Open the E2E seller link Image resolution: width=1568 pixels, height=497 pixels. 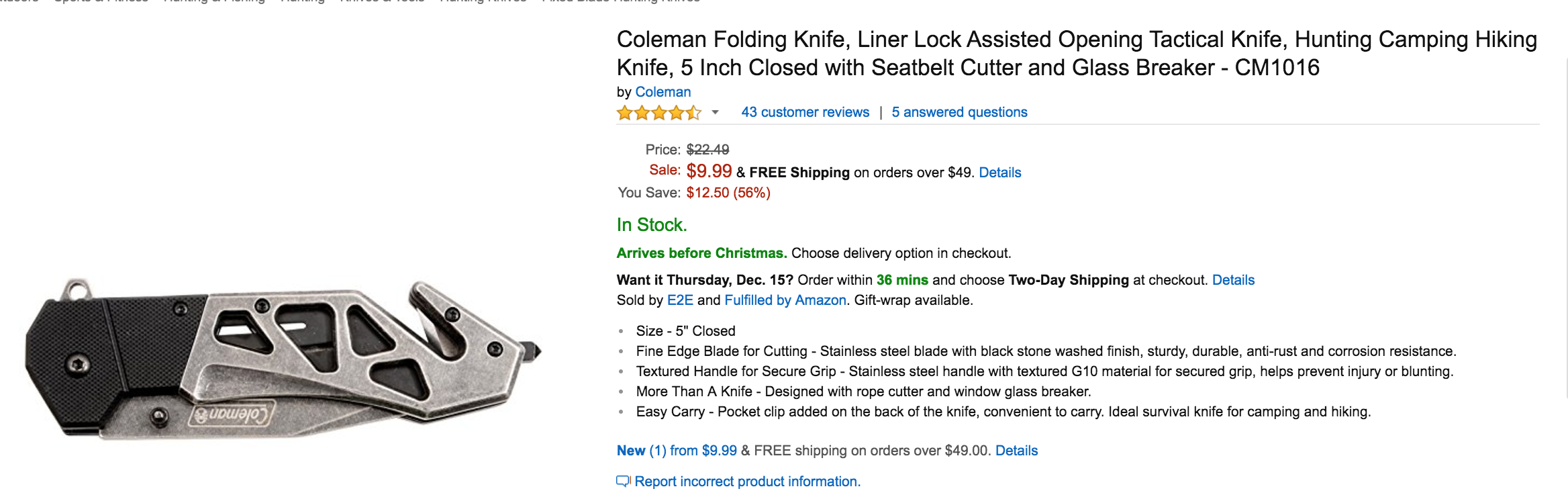click(679, 300)
